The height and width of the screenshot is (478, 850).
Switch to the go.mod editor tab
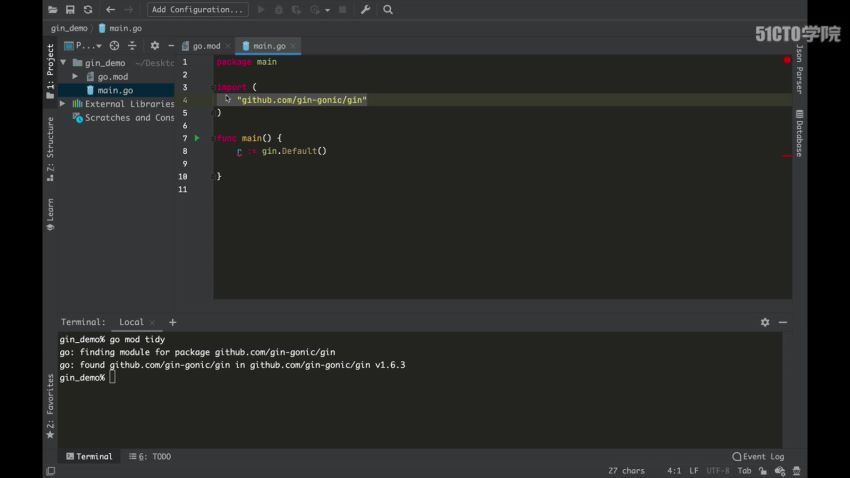[207, 46]
